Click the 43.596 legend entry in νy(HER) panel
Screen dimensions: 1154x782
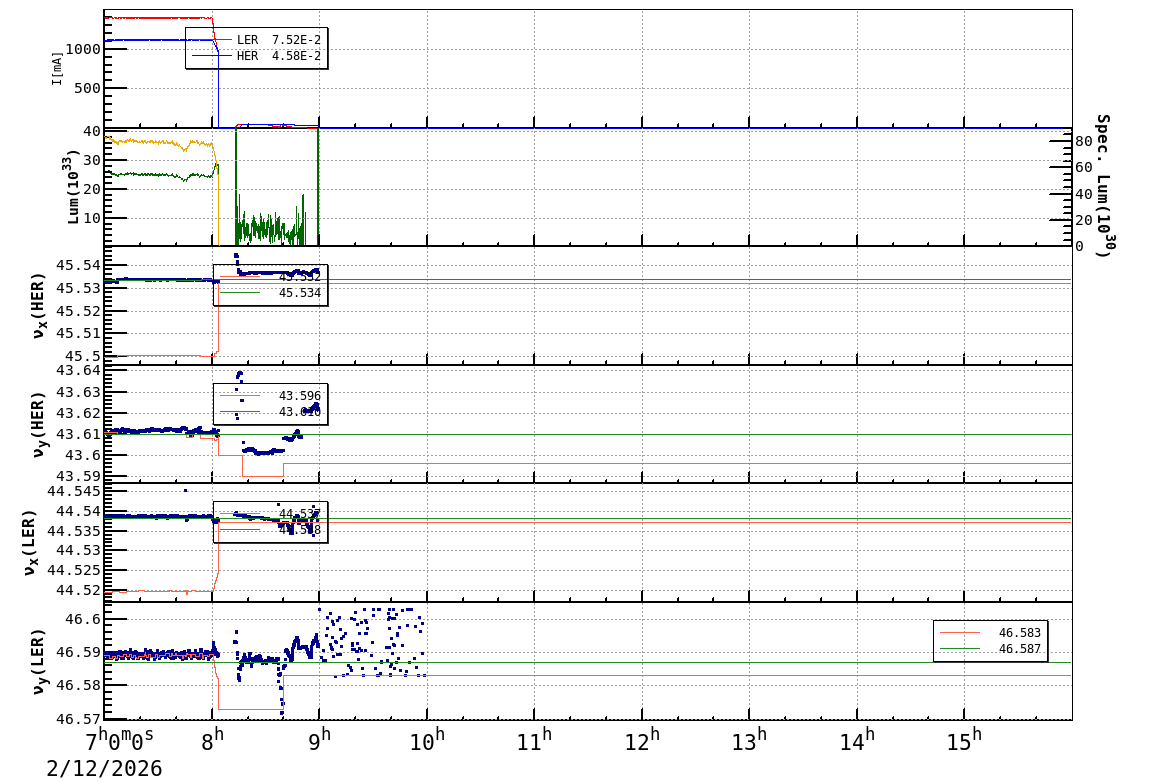299,396
